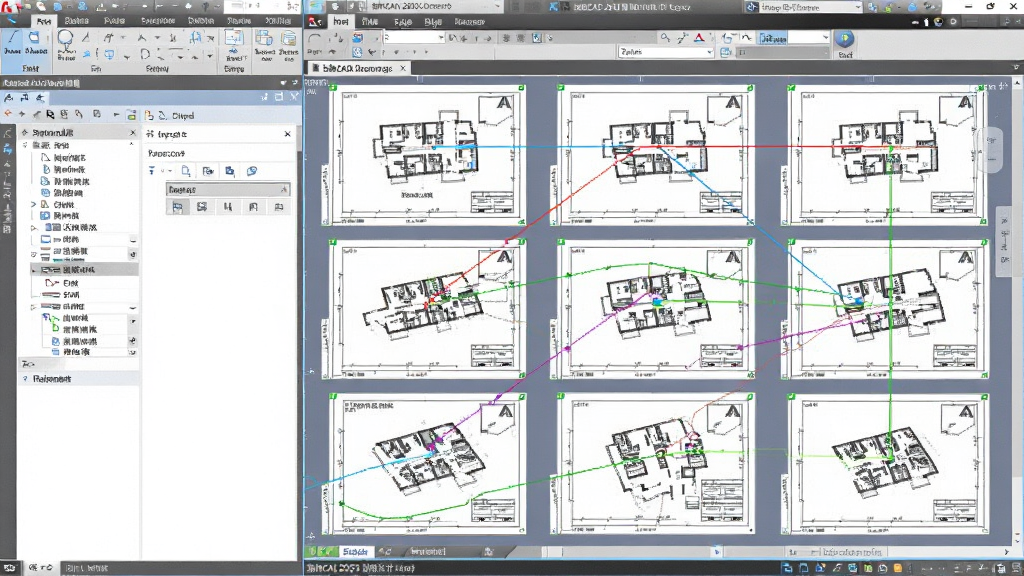Collapse the root node of the project tree
The image size is (1024, 576).
tap(25, 145)
